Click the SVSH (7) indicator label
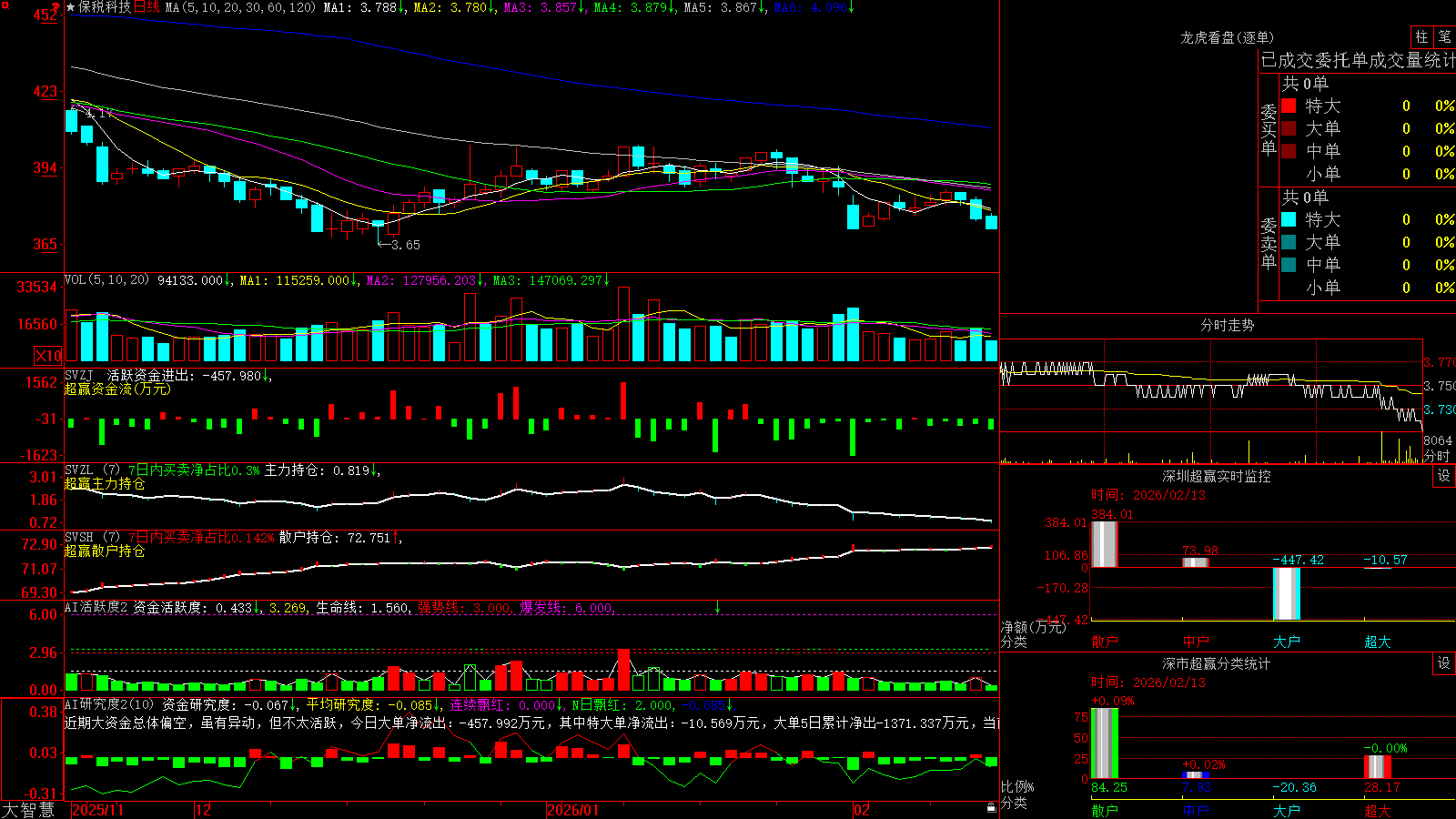 [93, 538]
